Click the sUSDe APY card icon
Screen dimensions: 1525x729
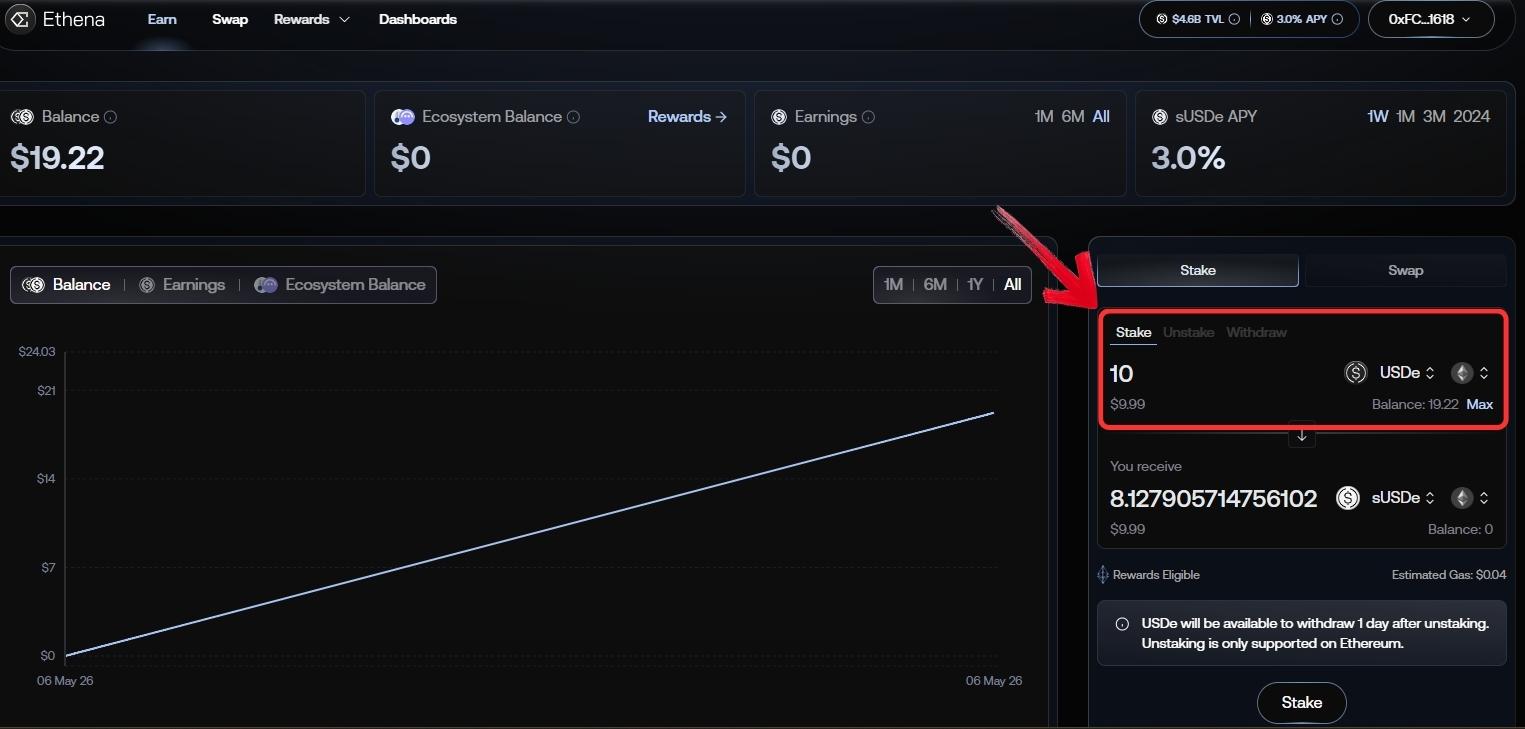coord(1160,117)
